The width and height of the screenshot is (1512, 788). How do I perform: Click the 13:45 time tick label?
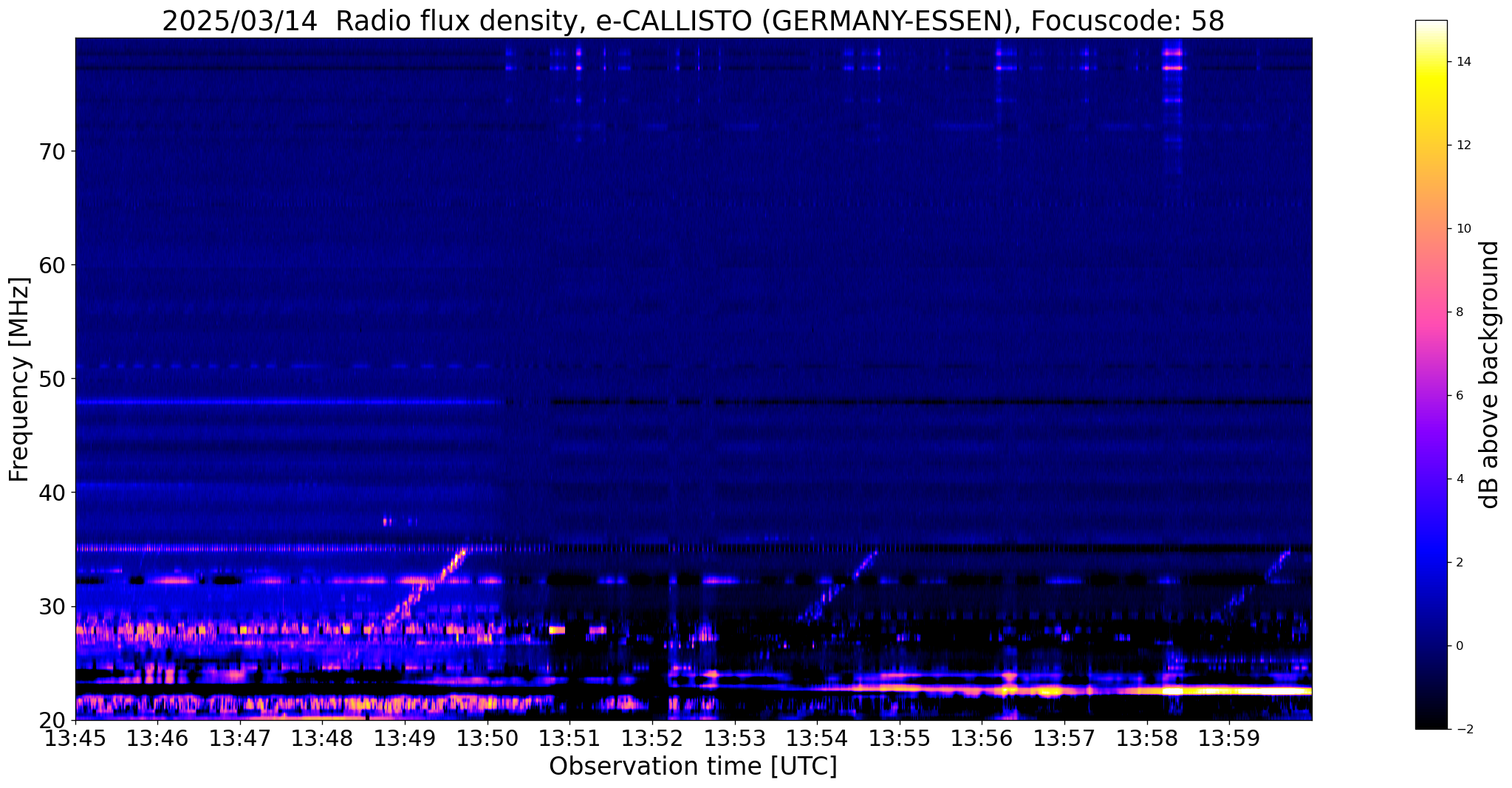tap(75, 739)
